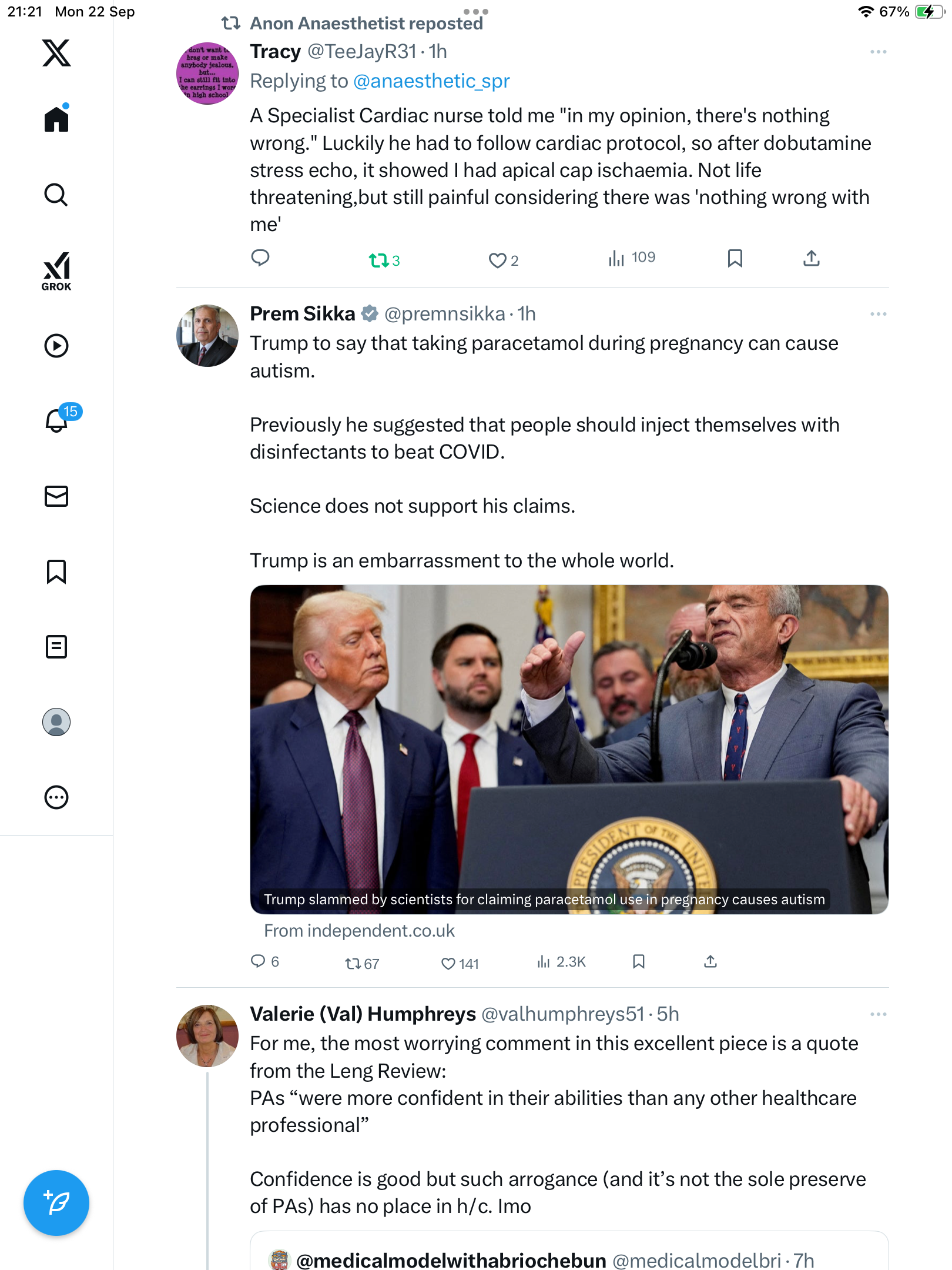This screenshot has width=952, height=1270.
Task: Open the search page
Action: (x=56, y=195)
